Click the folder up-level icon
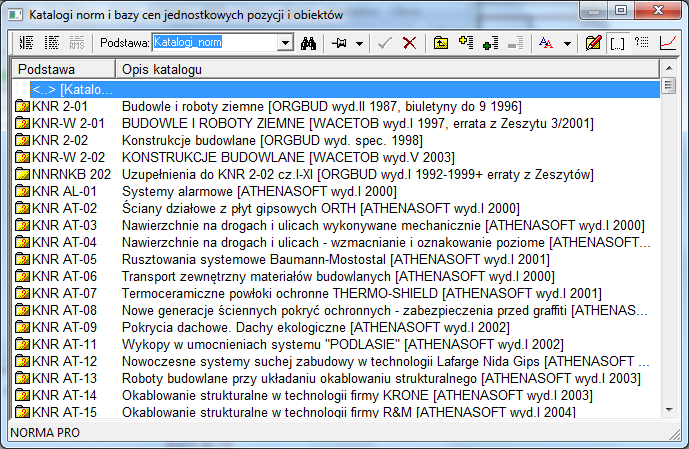The image size is (689, 449). coord(441,43)
